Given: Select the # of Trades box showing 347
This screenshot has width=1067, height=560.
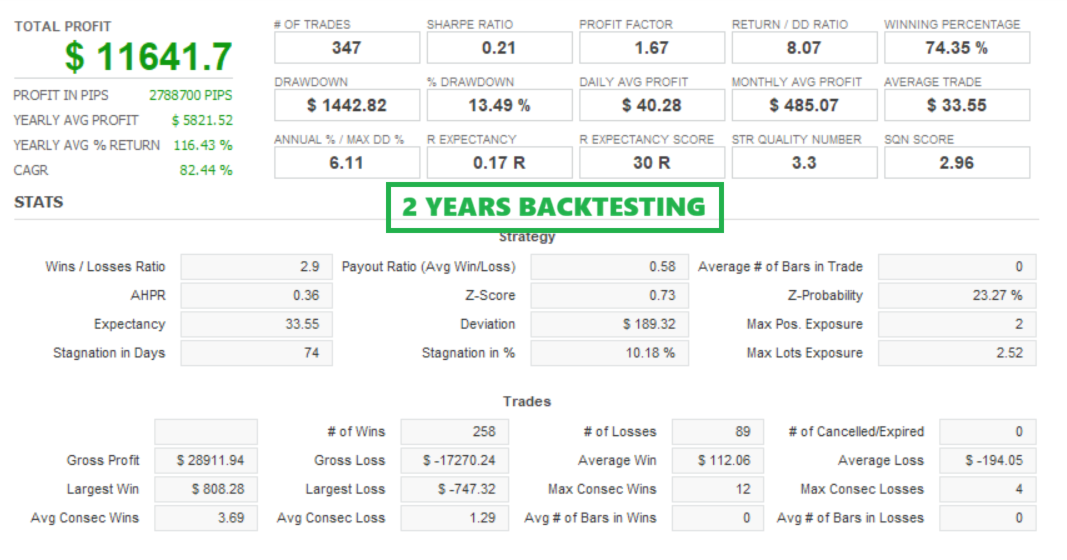Looking at the screenshot, I should click(x=346, y=47).
